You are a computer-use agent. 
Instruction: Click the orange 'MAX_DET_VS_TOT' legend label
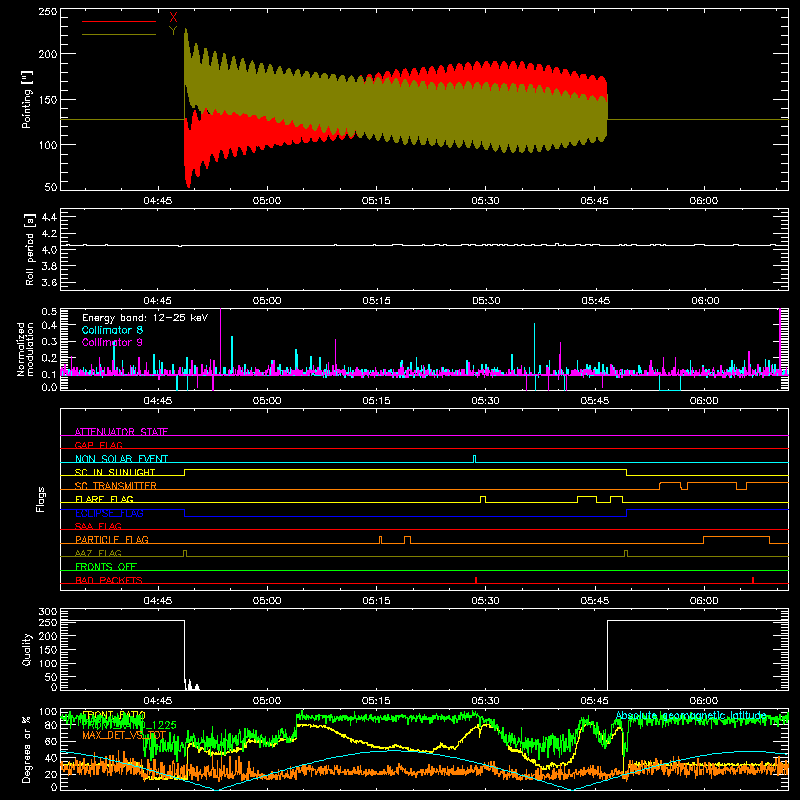pos(124,735)
